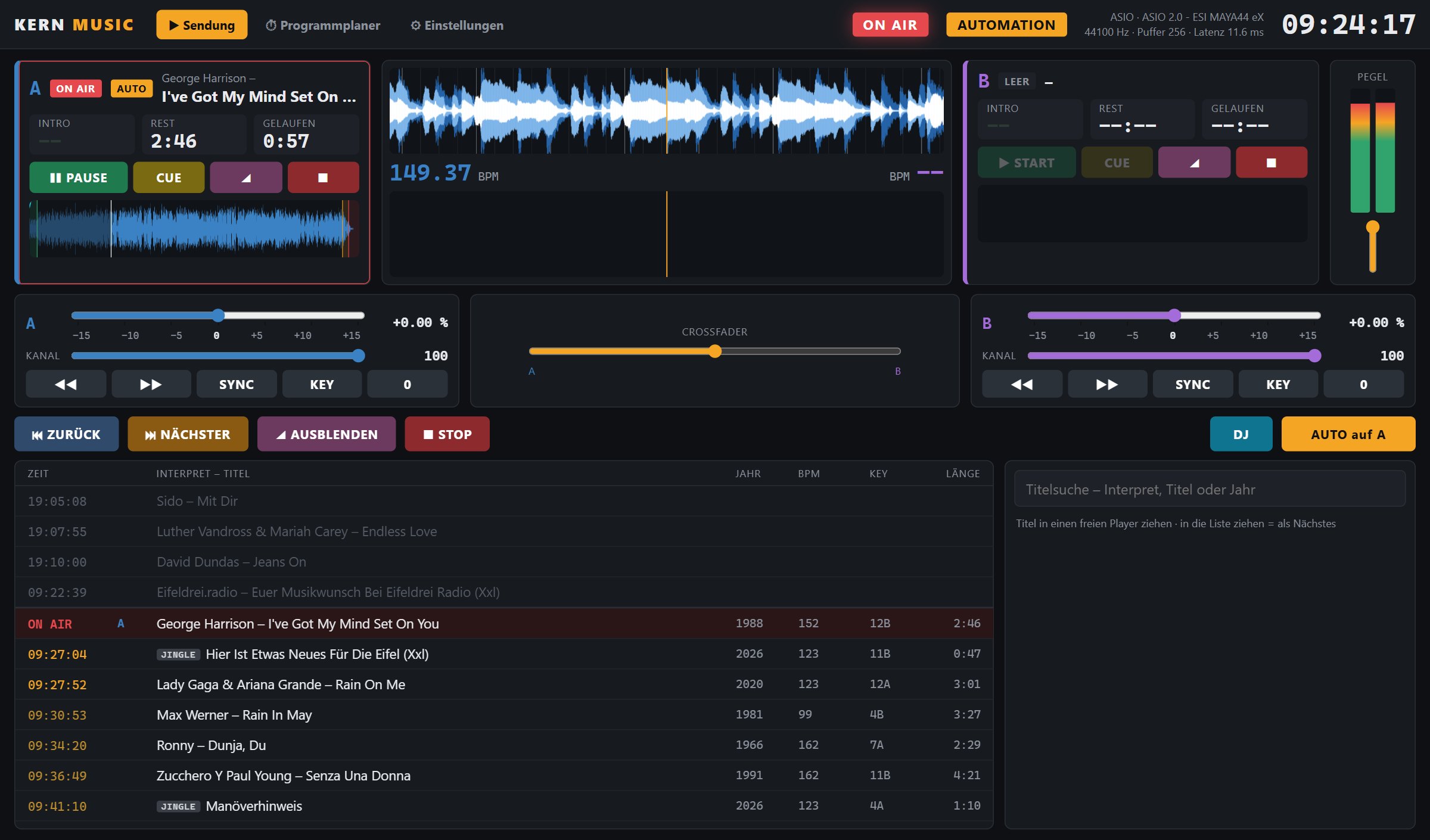Fade out deck B with the purple ramp icon
Image resolution: width=1430 pixels, height=840 pixels.
(x=1194, y=163)
